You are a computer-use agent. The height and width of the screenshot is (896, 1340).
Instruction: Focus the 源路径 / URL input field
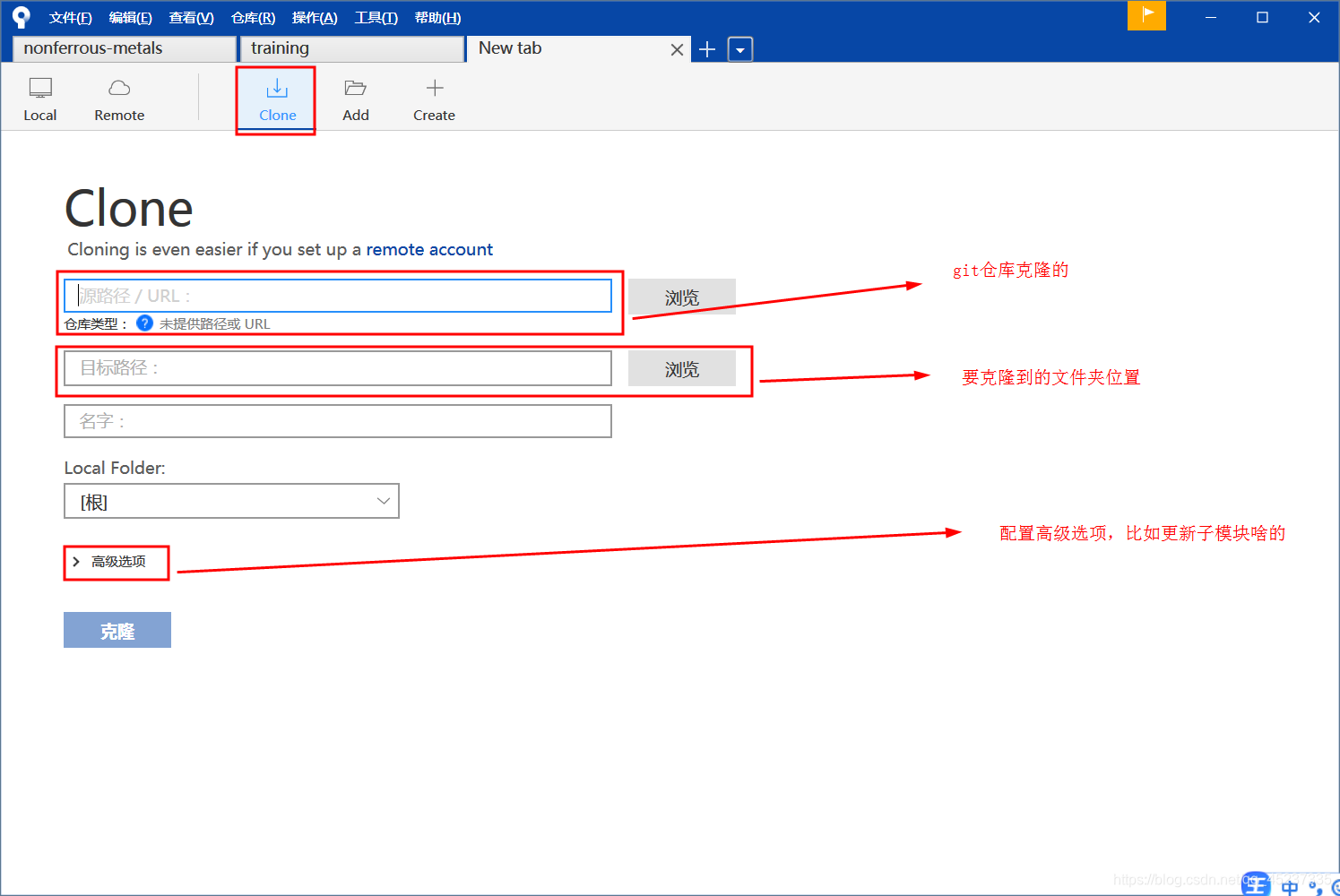[338, 296]
